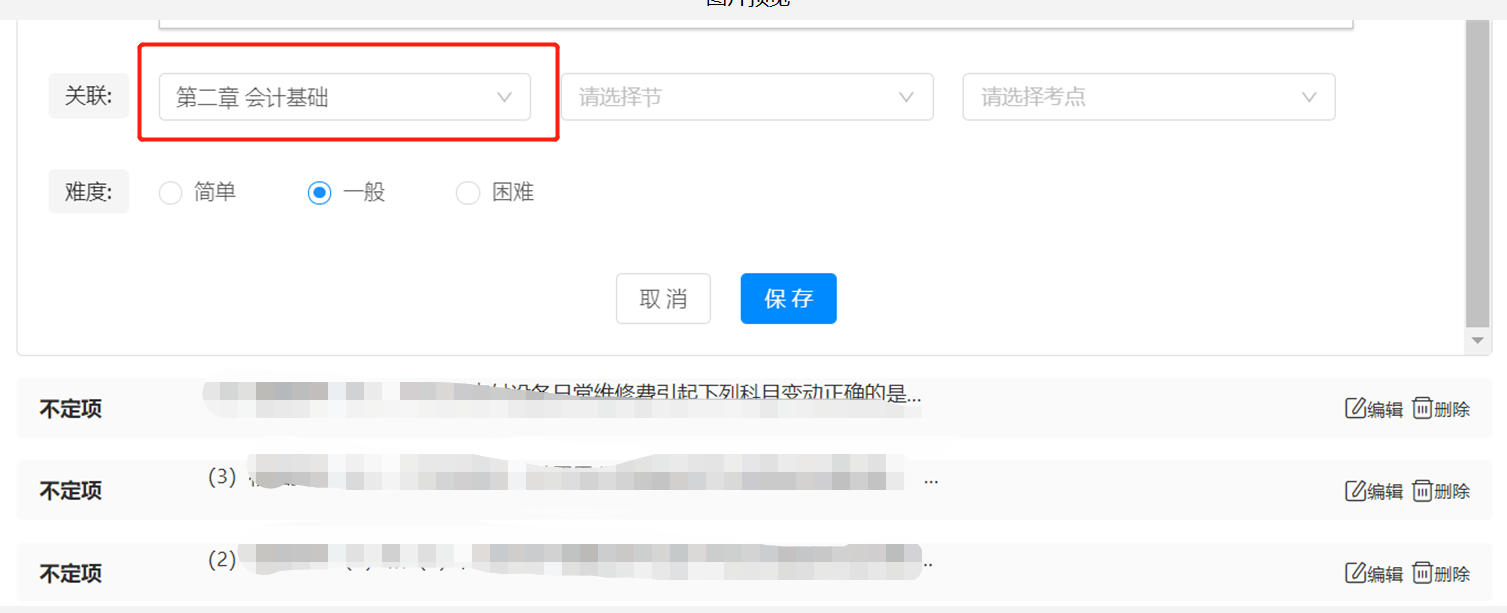Click the 关联 label

pyautogui.click(x=89, y=96)
